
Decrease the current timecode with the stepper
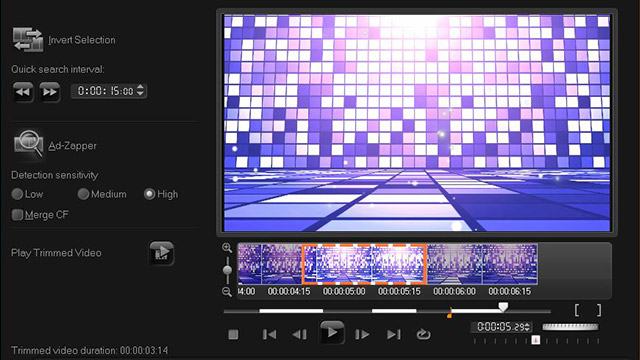tap(527, 329)
